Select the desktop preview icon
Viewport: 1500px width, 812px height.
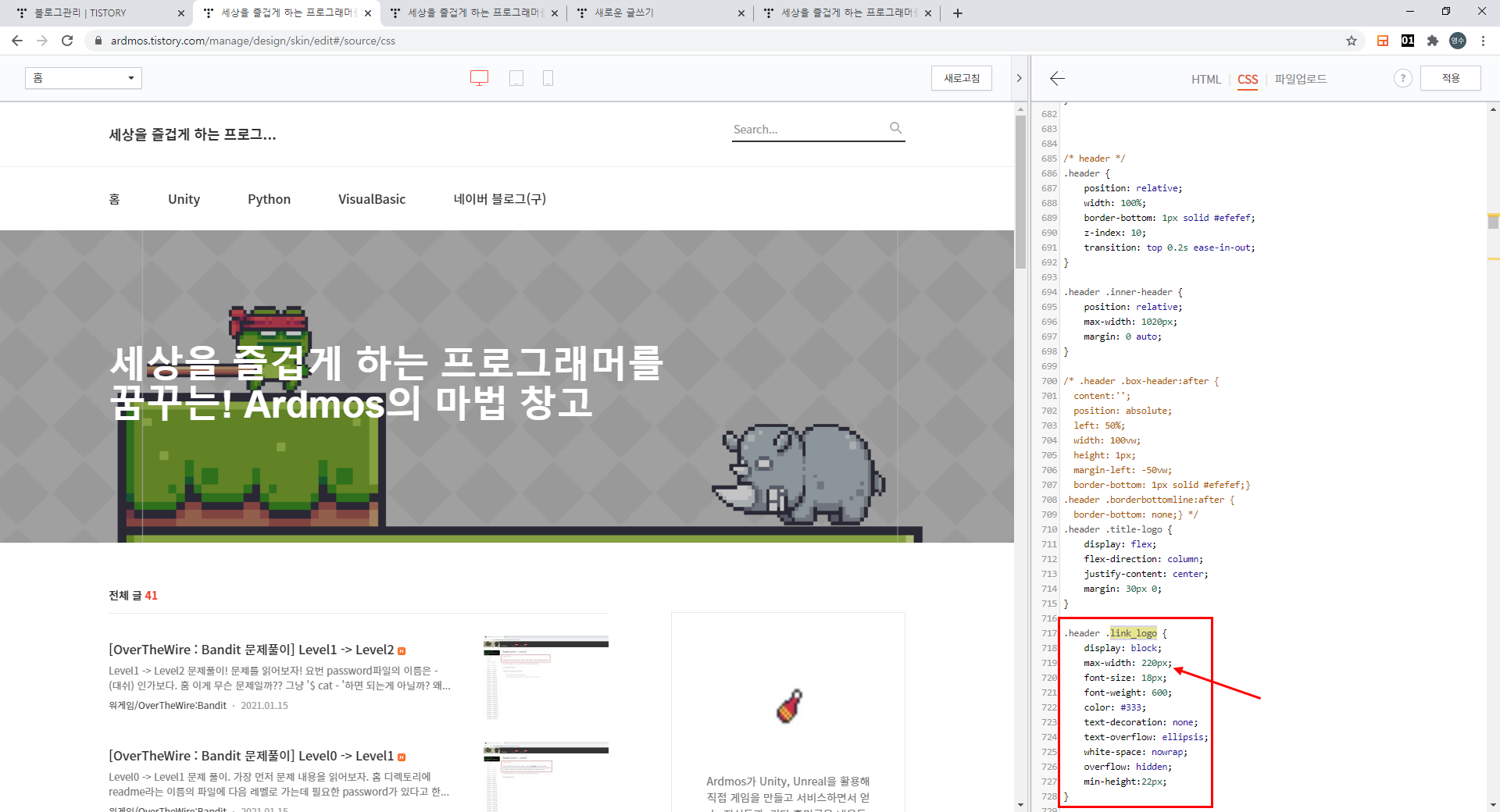click(x=479, y=78)
